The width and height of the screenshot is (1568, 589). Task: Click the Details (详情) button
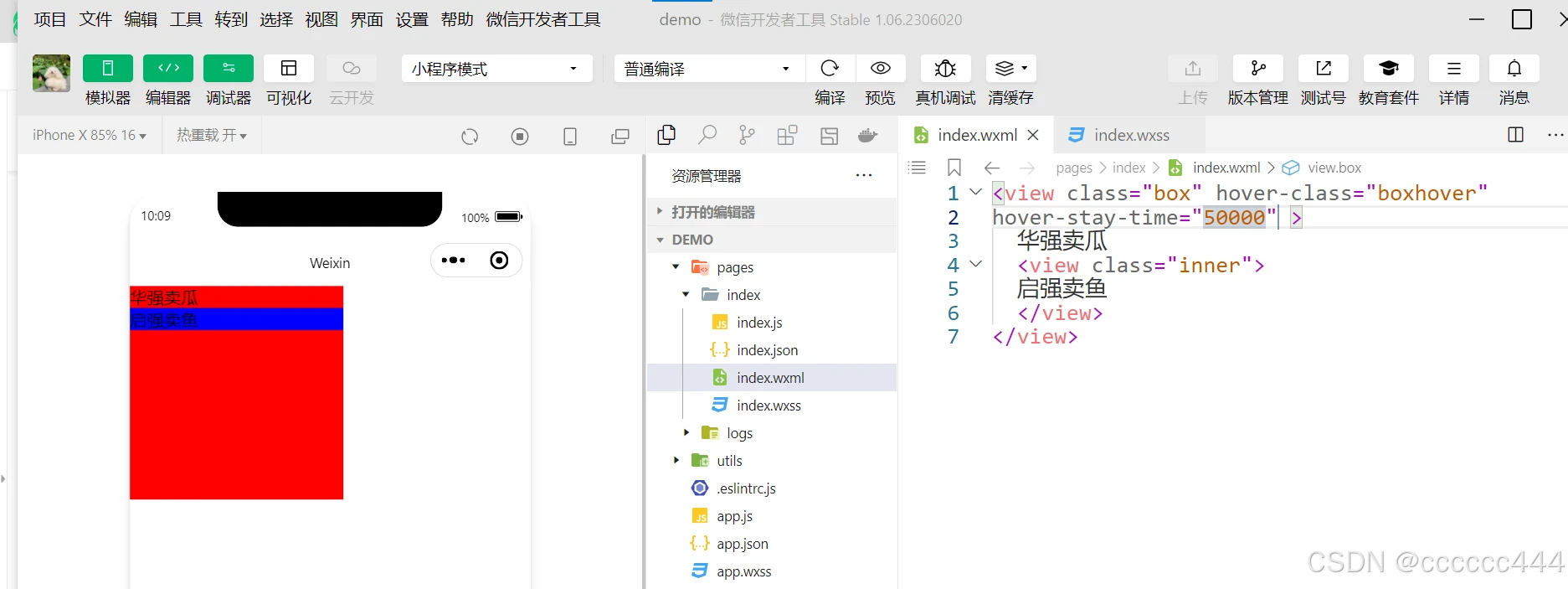pyautogui.click(x=1453, y=69)
